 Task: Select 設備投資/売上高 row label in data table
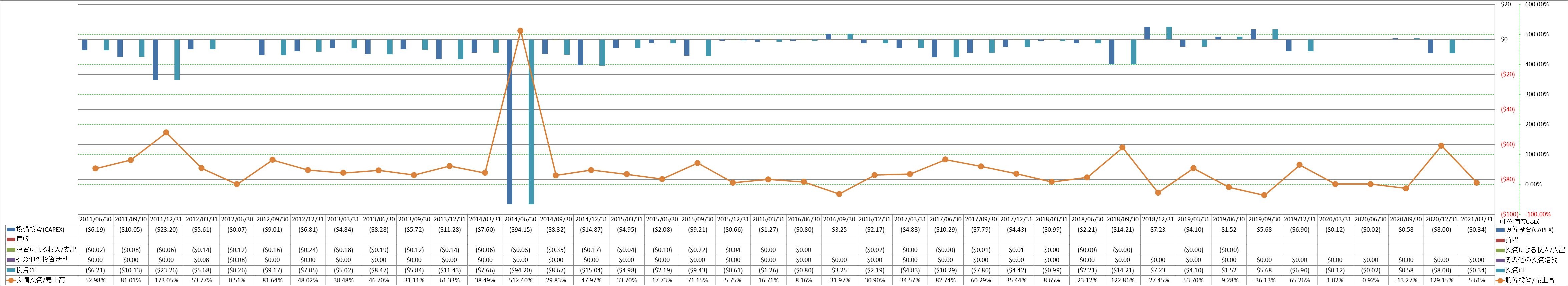40,281
